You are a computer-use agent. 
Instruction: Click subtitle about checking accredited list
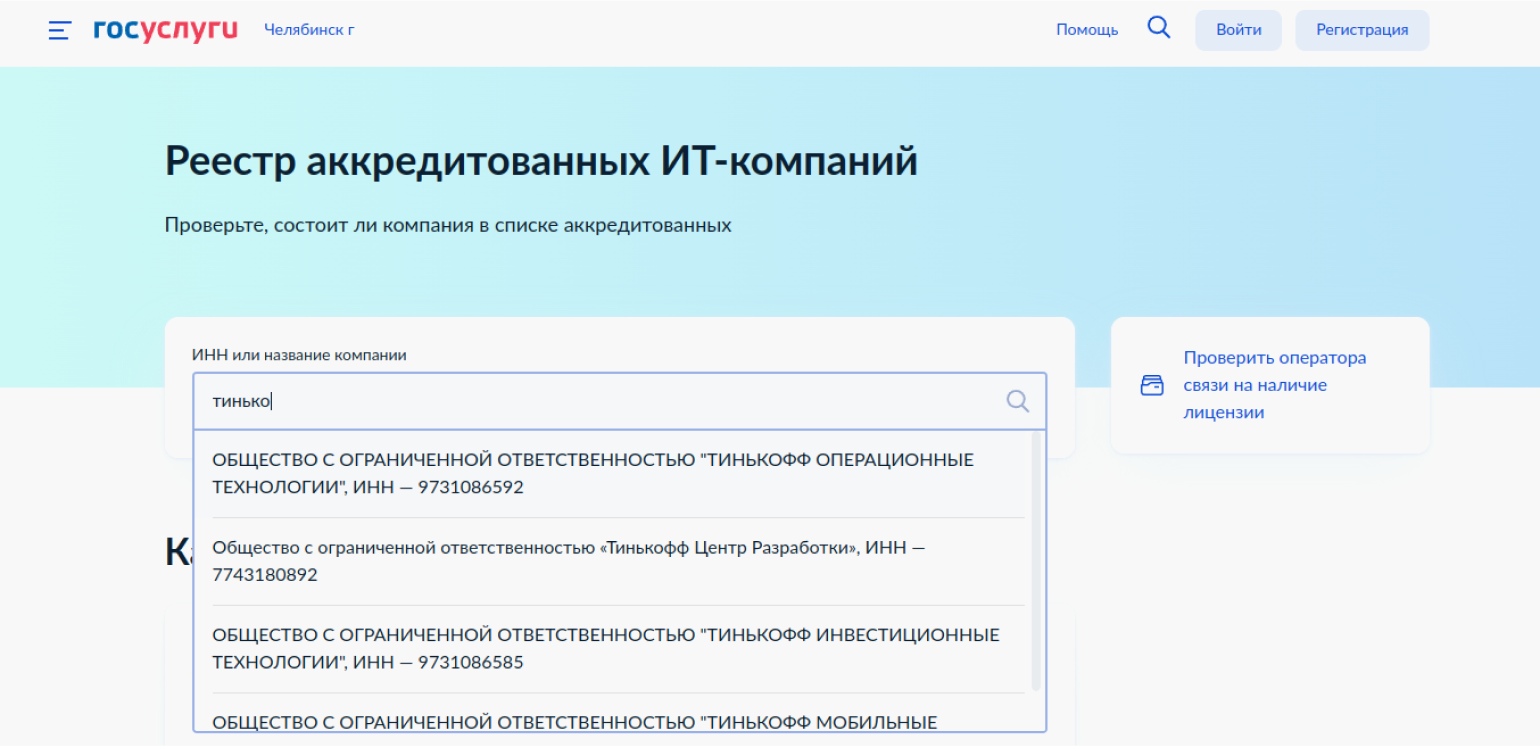click(447, 225)
